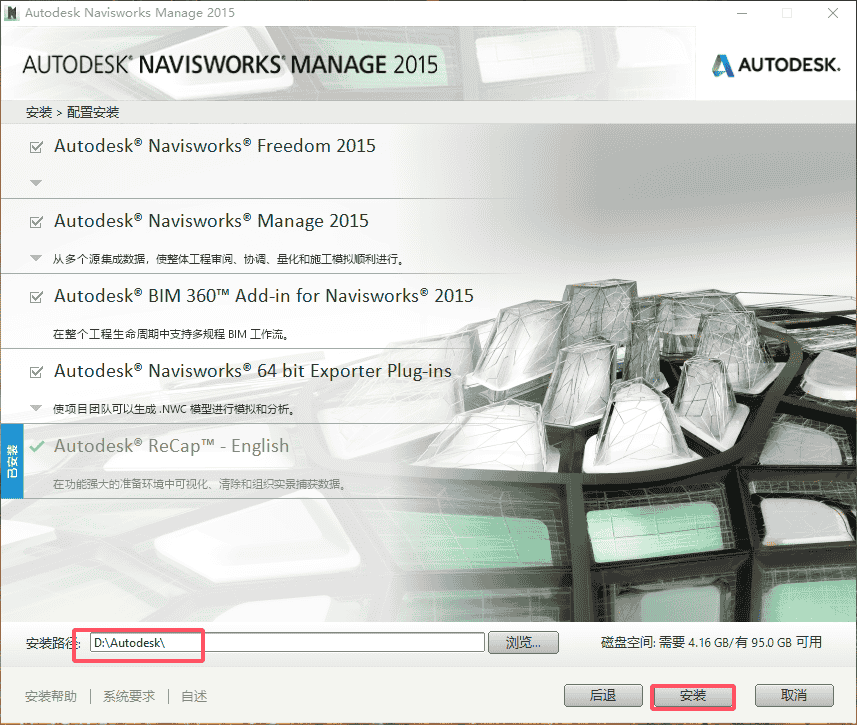Click the Autodesk logo at top right

click(x=776, y=65)
